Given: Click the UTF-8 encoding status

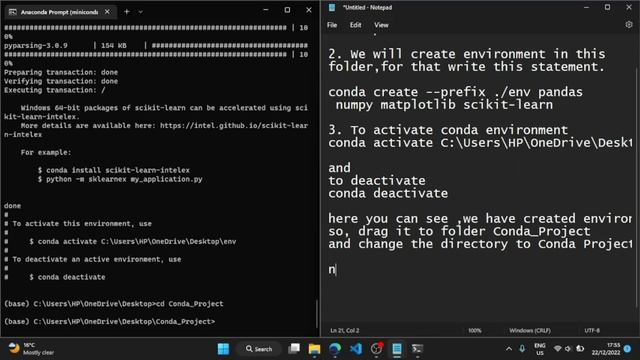Looking at the screenshot, I should pyautogui.click(x=592, y=331).
